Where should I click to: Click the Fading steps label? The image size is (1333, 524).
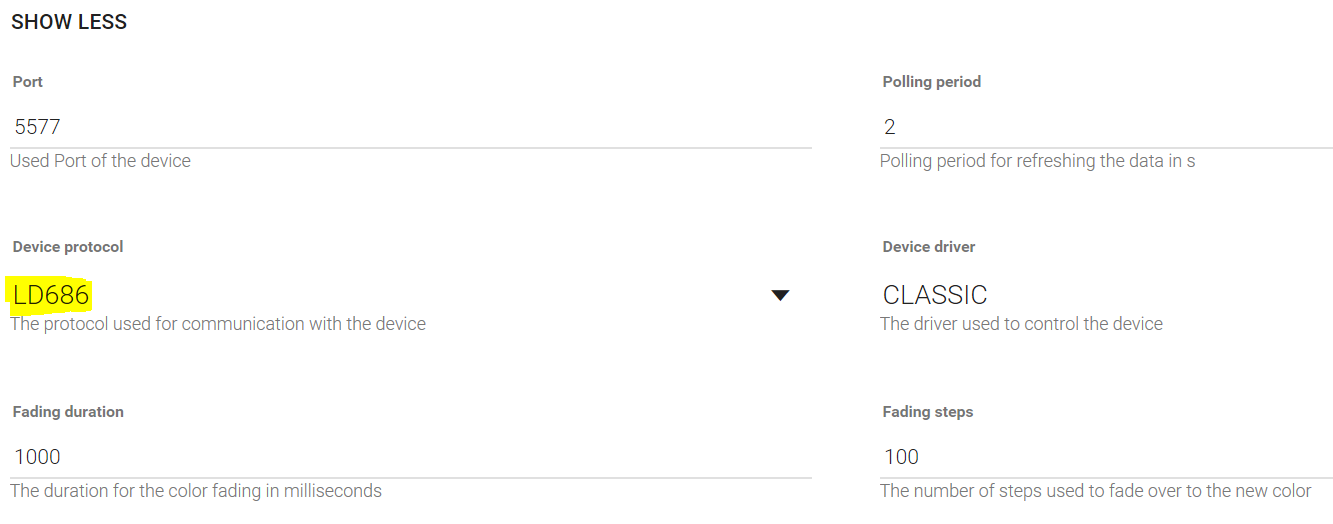(927, 412)
